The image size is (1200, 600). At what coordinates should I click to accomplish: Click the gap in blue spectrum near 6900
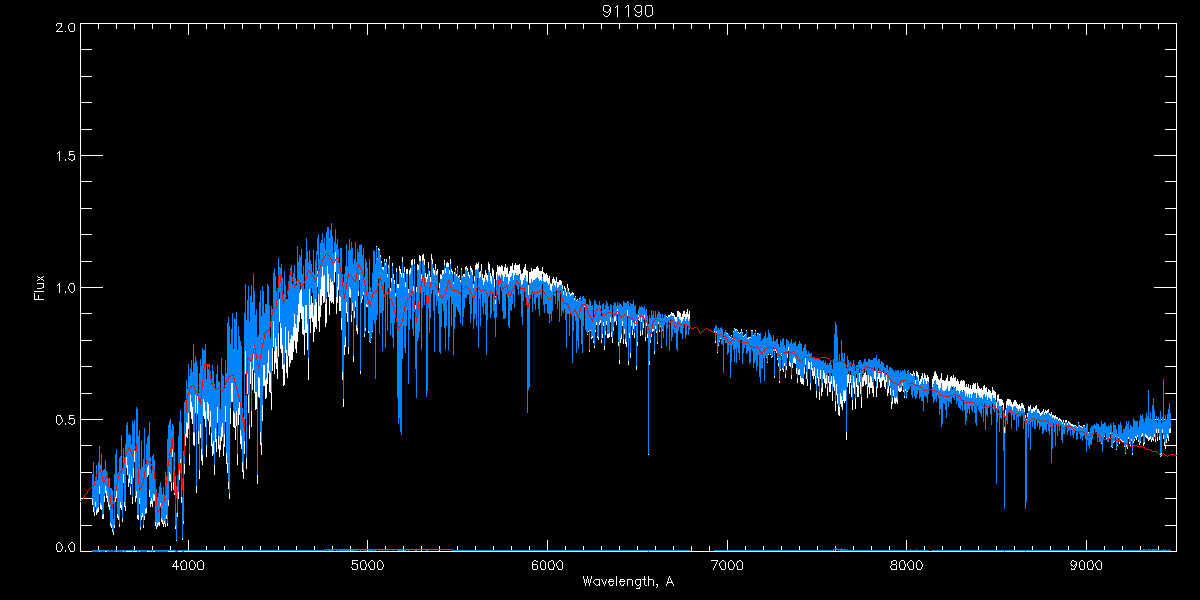click(x=702, y=326)
